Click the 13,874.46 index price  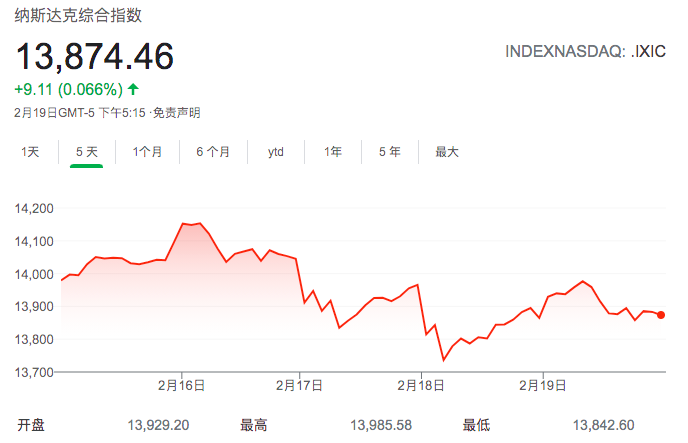point(94,56)
